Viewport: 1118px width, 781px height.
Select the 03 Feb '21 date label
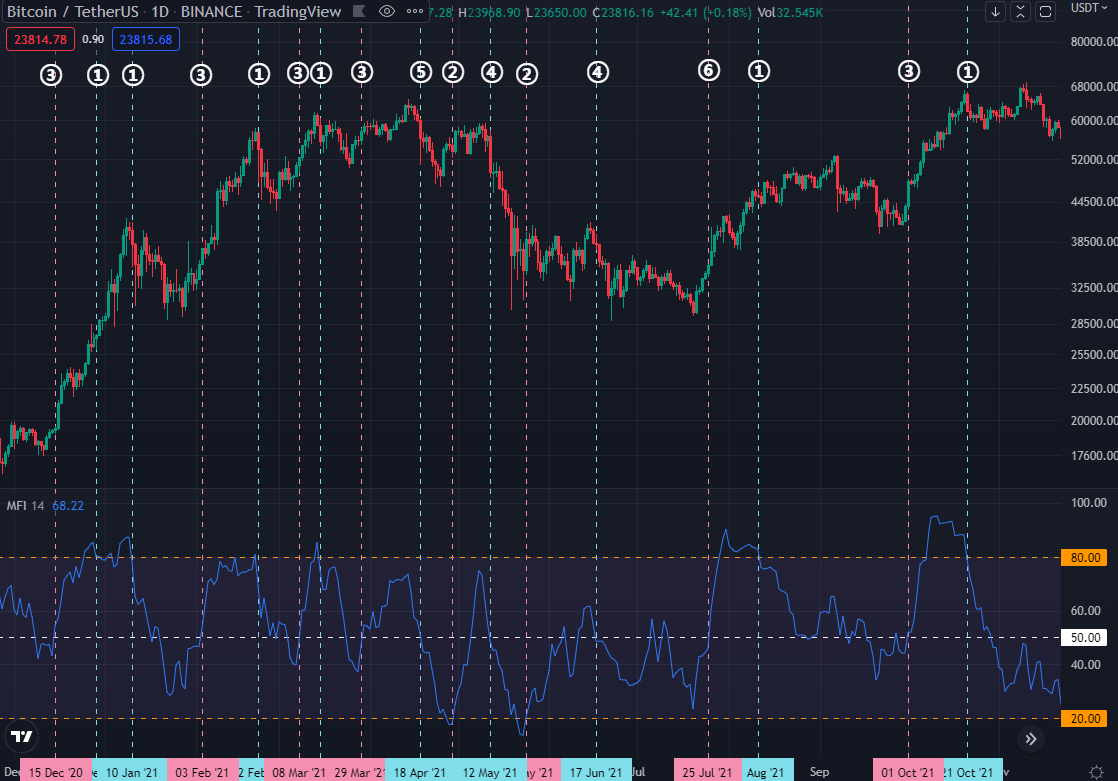(202, 772)
